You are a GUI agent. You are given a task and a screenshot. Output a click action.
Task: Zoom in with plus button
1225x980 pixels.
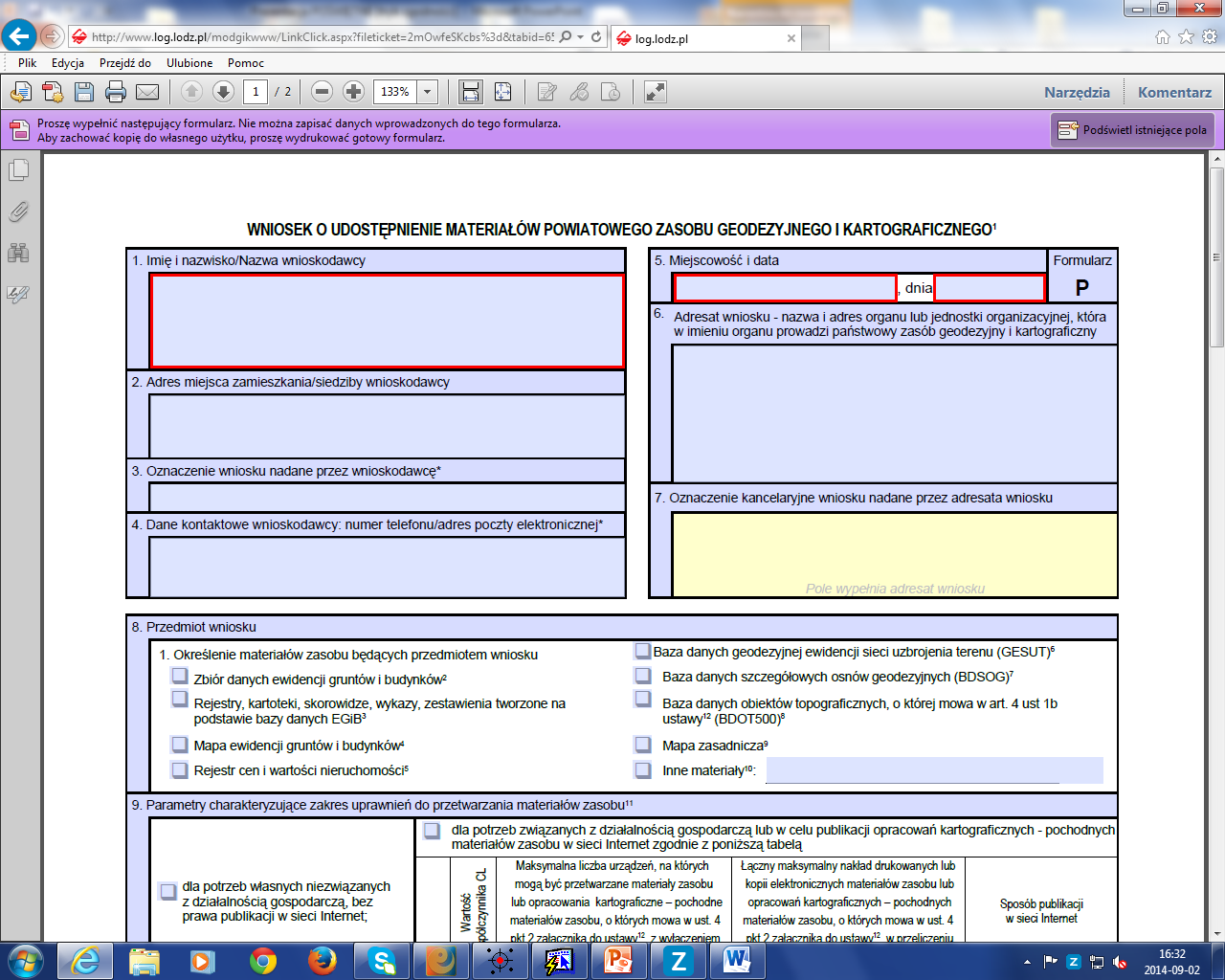point(354,92)
